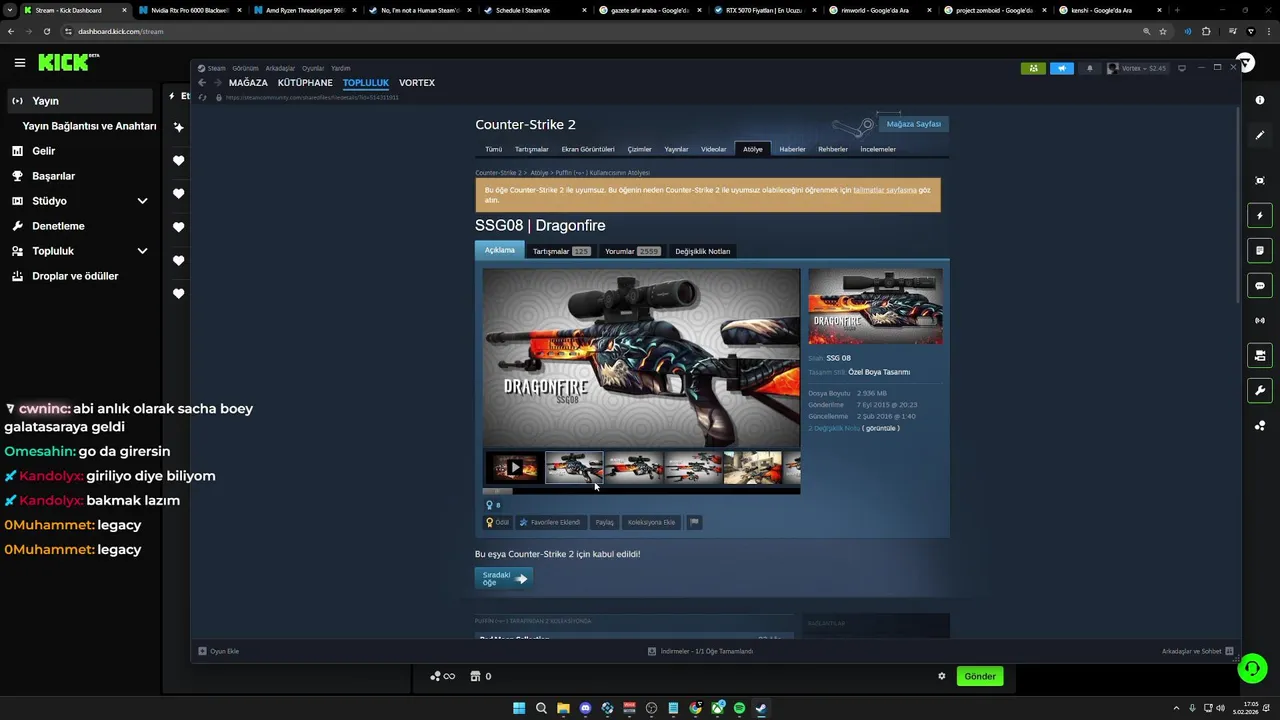Open Yardım menu in Steam
The height and width of the screenshot is (720, 1280).
(x=340, y=68)
